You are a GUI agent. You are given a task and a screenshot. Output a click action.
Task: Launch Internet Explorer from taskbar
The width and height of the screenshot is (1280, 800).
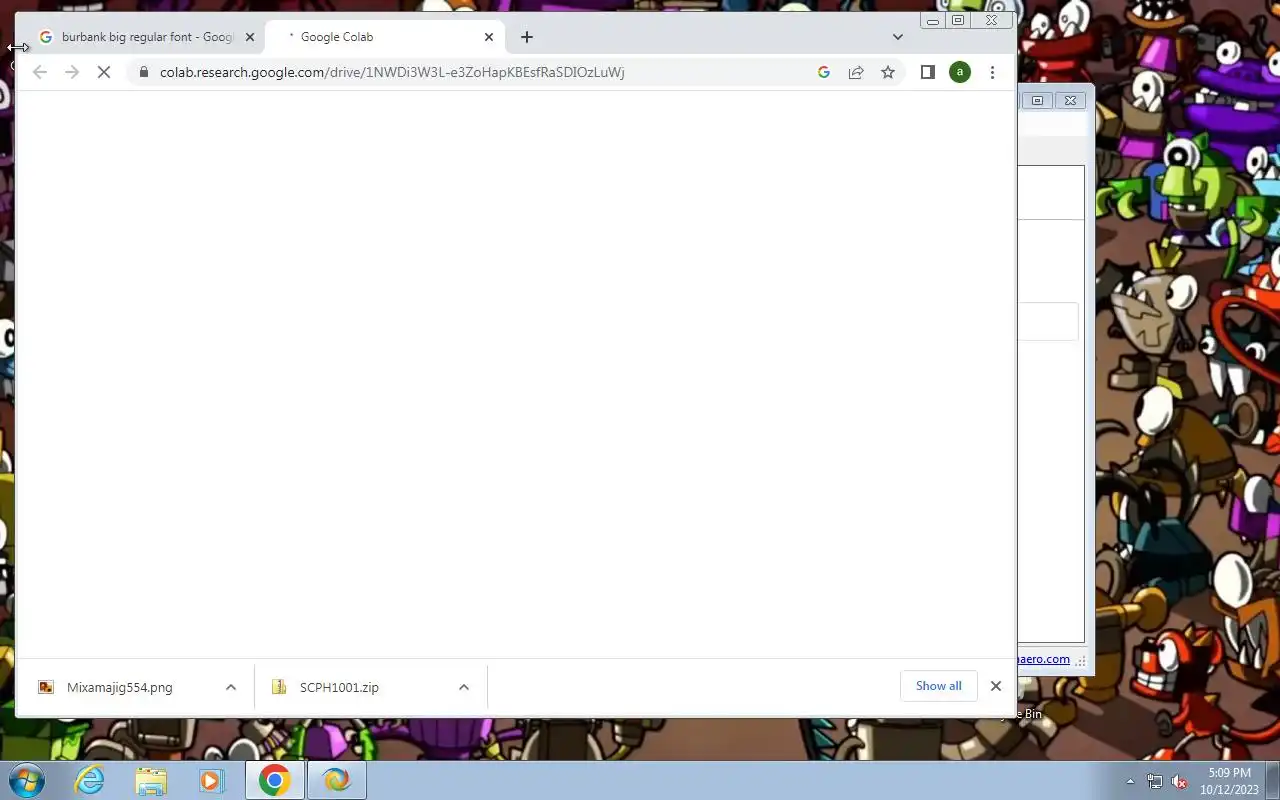(90, 780)
